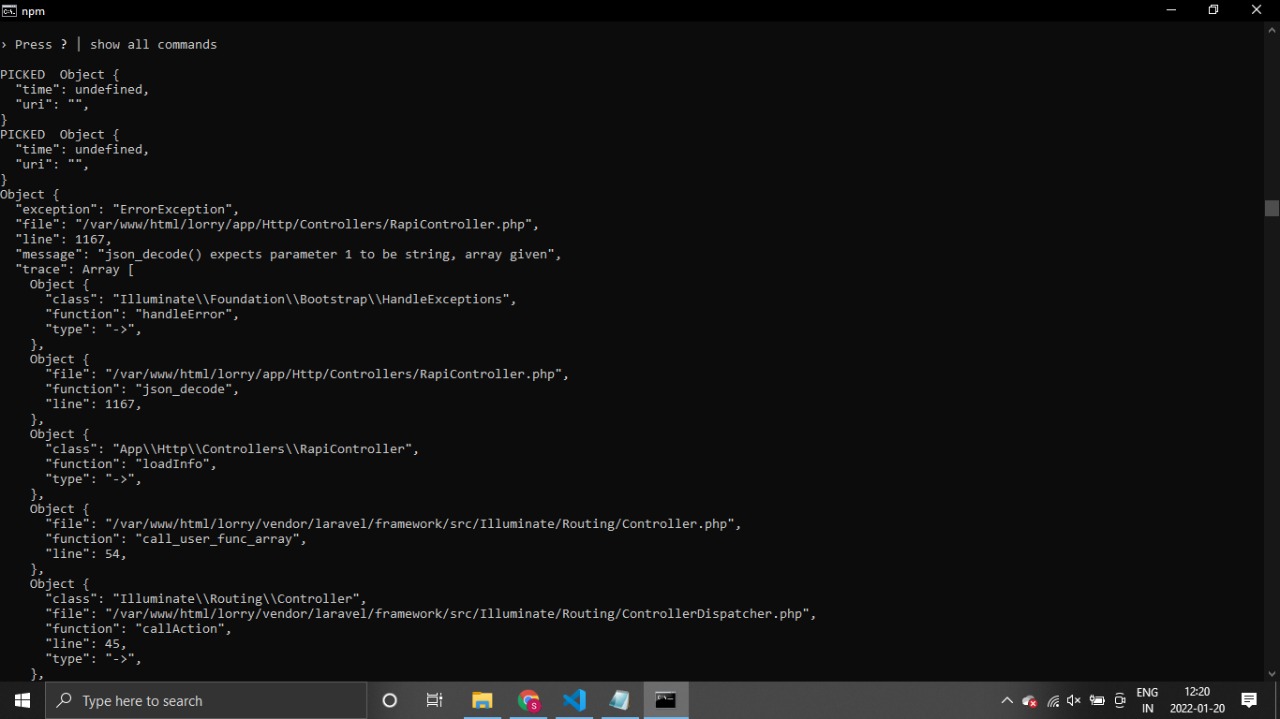Open the Windows Start menu

pos(22,700)
